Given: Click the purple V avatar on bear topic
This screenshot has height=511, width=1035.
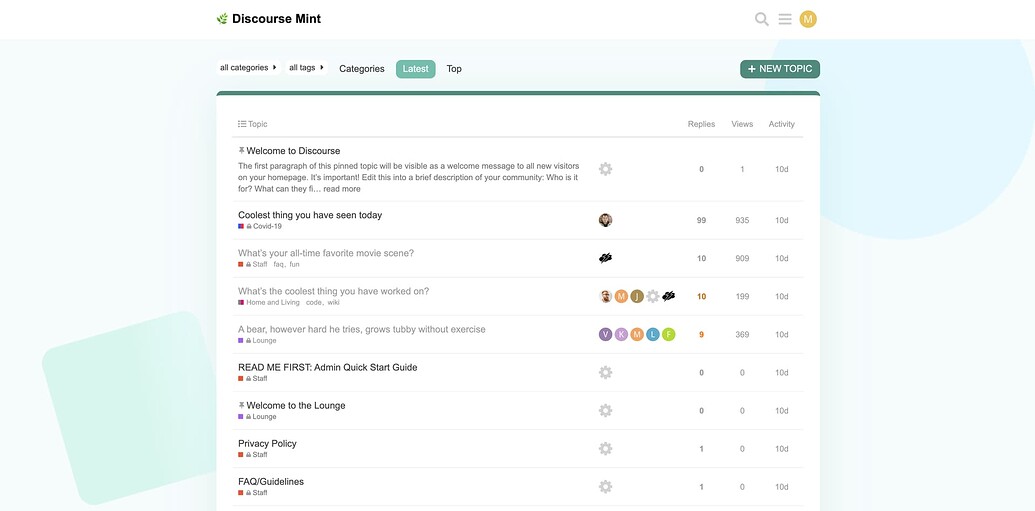Looking at the screenshot, I should pos(605,334).
